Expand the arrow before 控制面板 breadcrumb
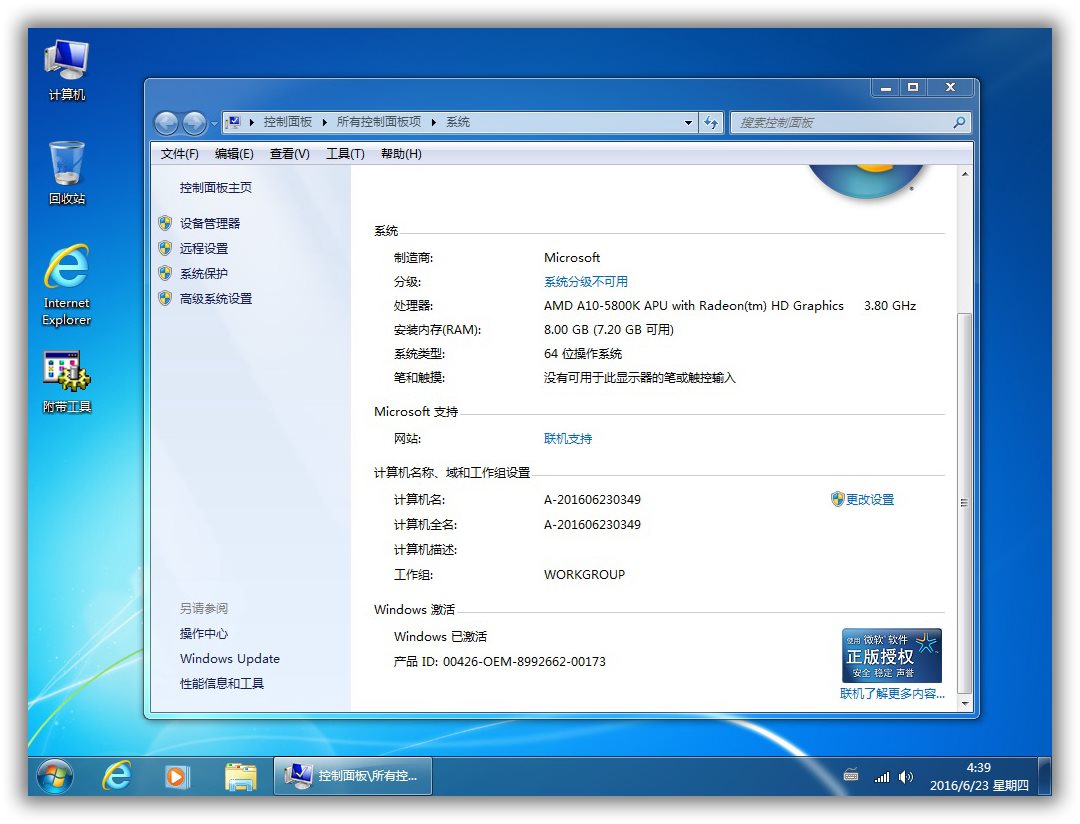 (252, 123)
